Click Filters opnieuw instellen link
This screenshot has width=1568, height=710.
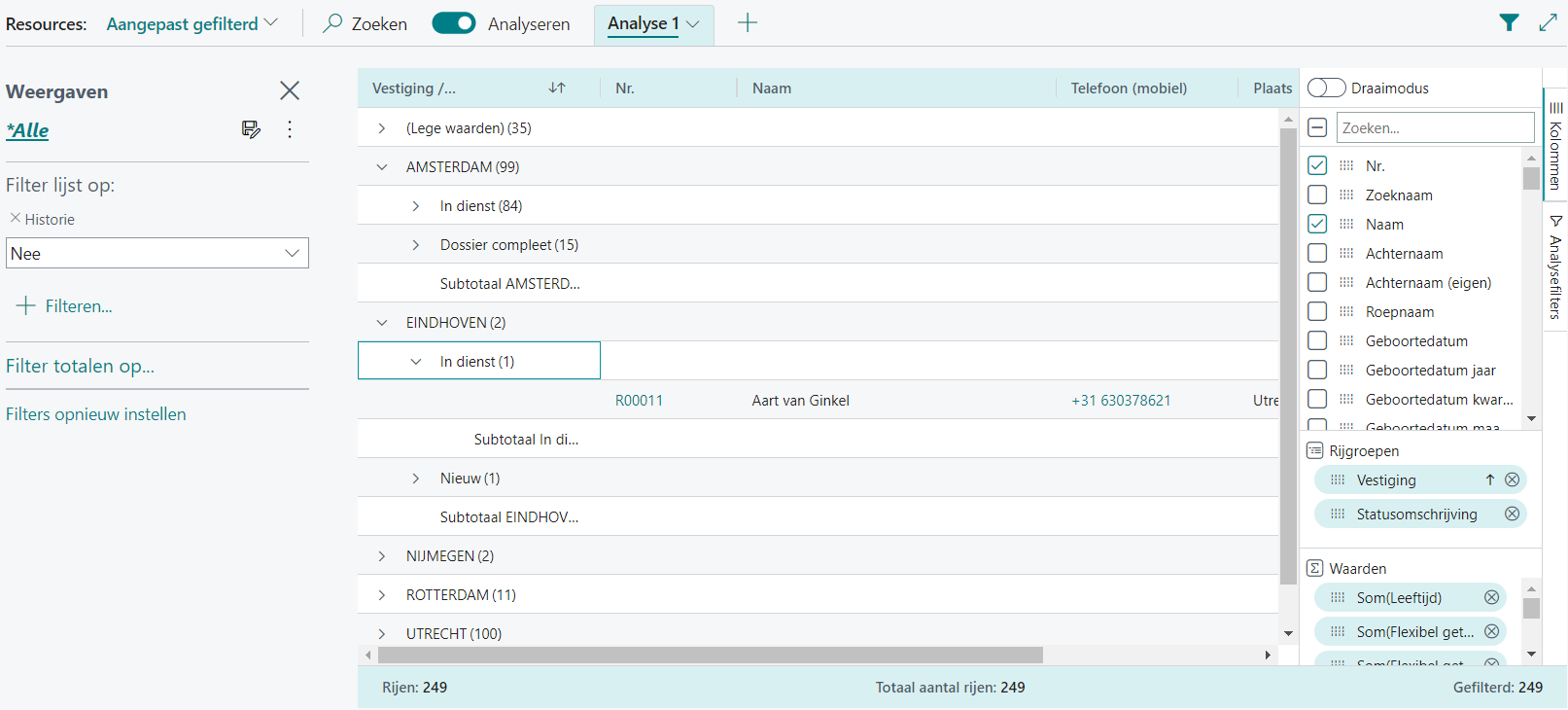(96, 414)
